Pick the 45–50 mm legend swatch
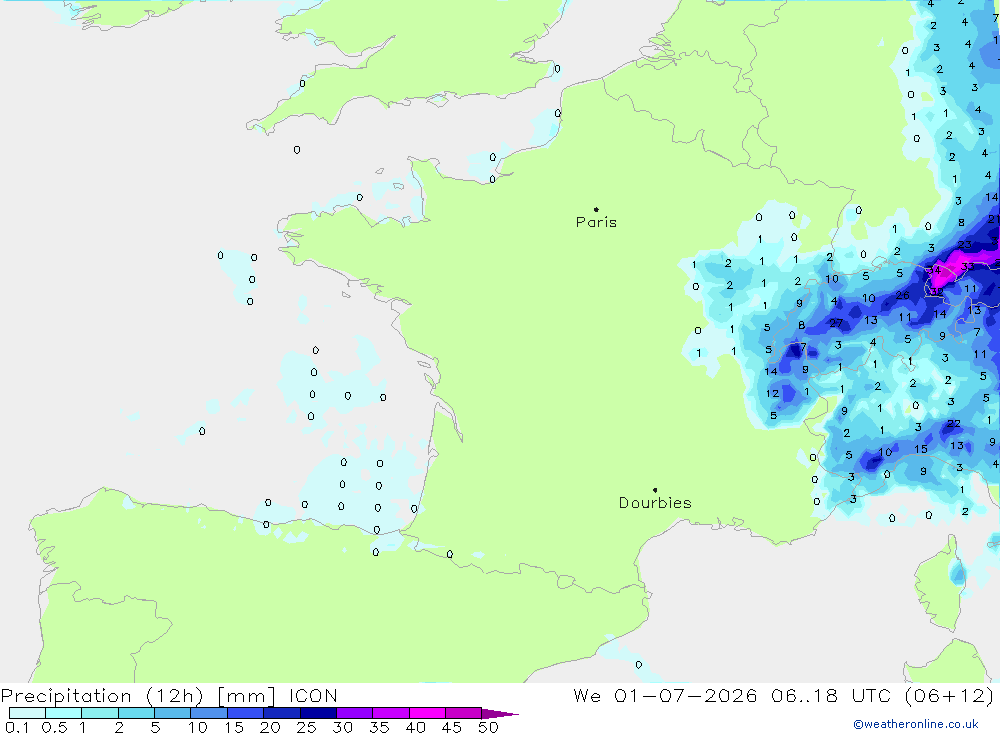 463,713
